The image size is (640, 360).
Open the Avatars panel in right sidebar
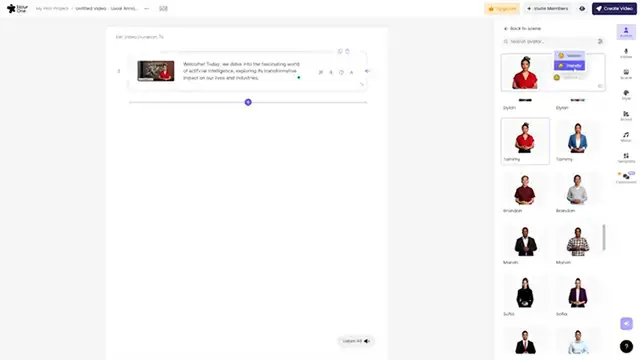coord(626,32)
